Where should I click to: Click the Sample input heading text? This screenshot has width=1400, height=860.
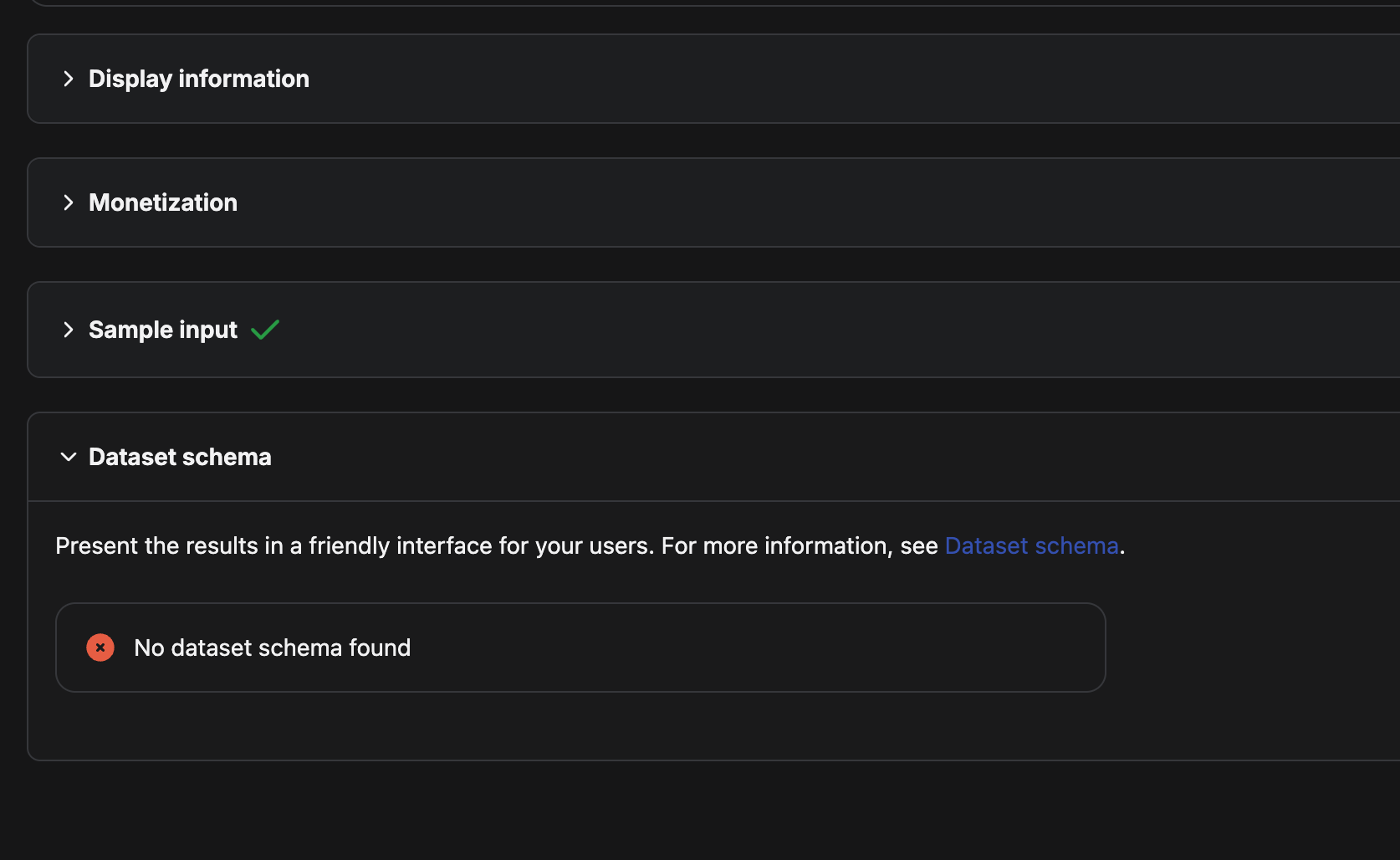click(x=163, y=330)
